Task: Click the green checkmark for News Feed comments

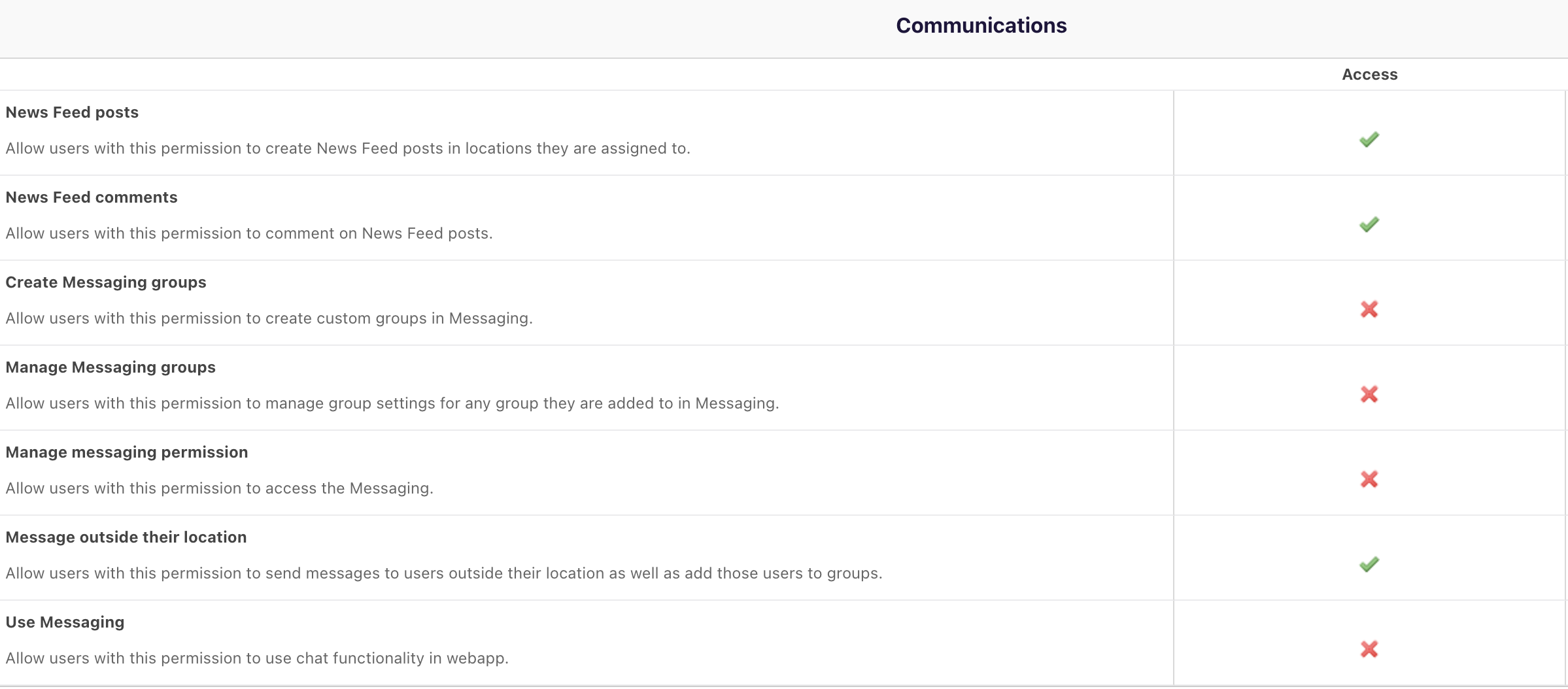Action: pos(1369,224)
